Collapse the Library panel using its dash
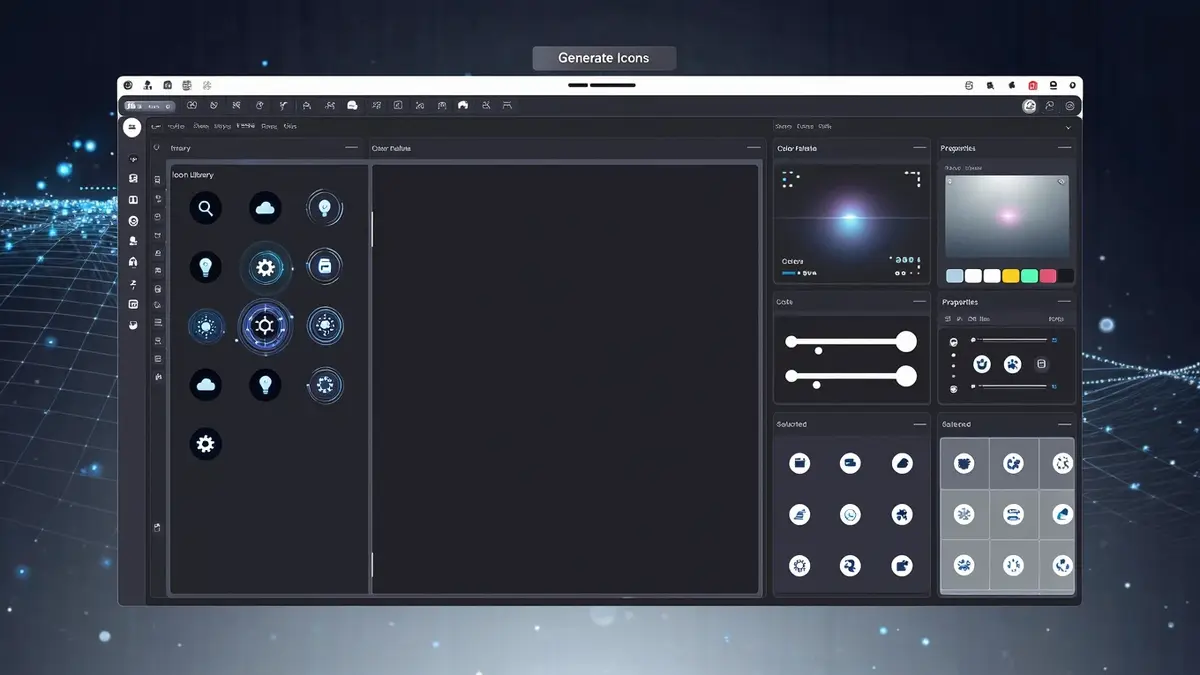 [351, 148]
